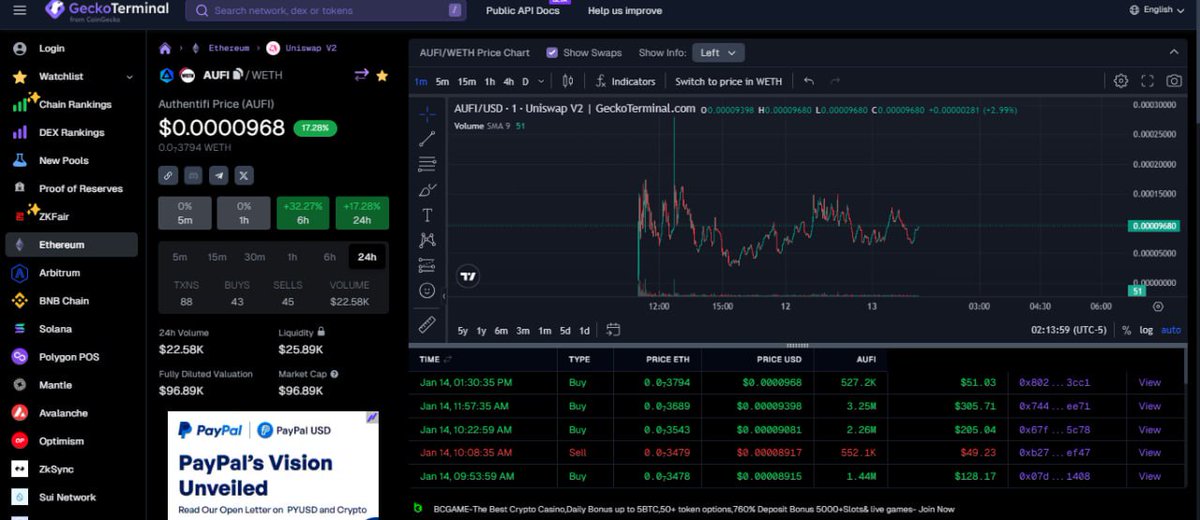Set chart range to 5y
The width and height of the screenshot is (1200, 520).
[x=463, y=330]
